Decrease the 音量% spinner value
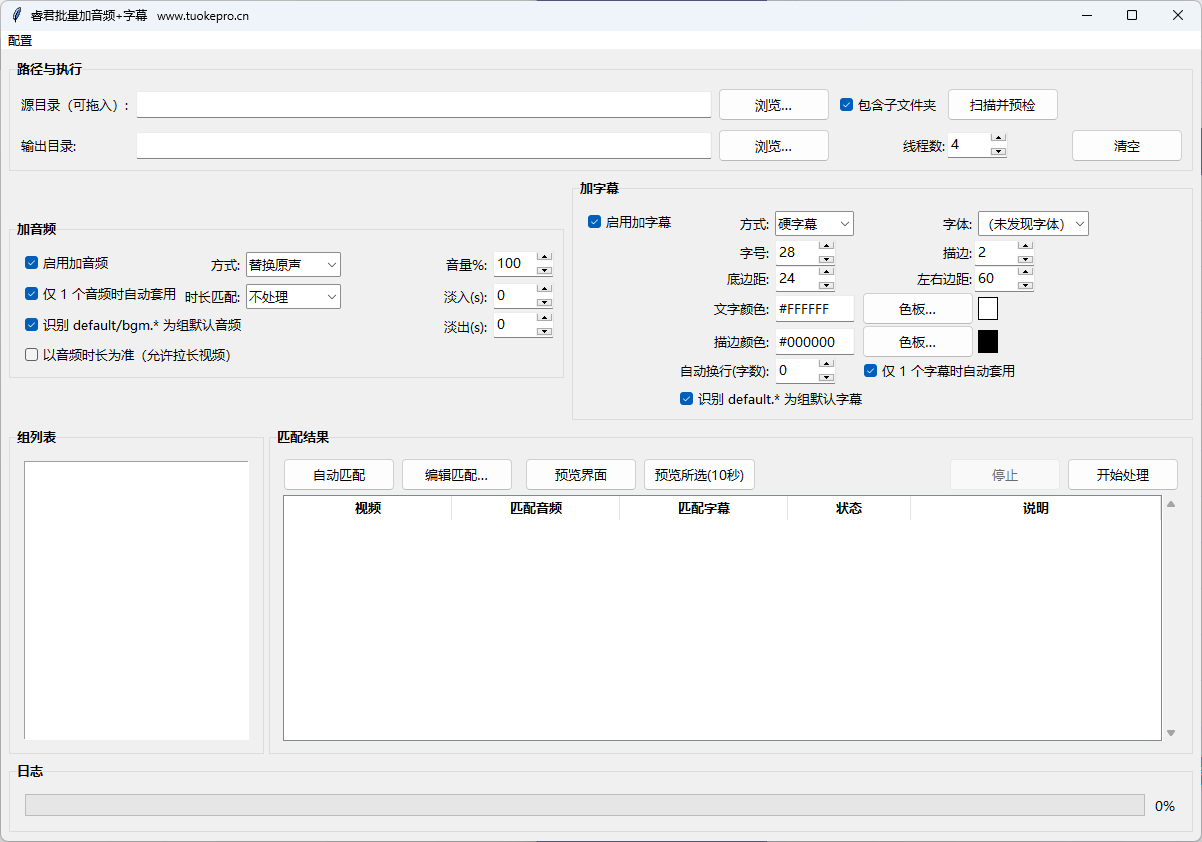 (544, 270)
